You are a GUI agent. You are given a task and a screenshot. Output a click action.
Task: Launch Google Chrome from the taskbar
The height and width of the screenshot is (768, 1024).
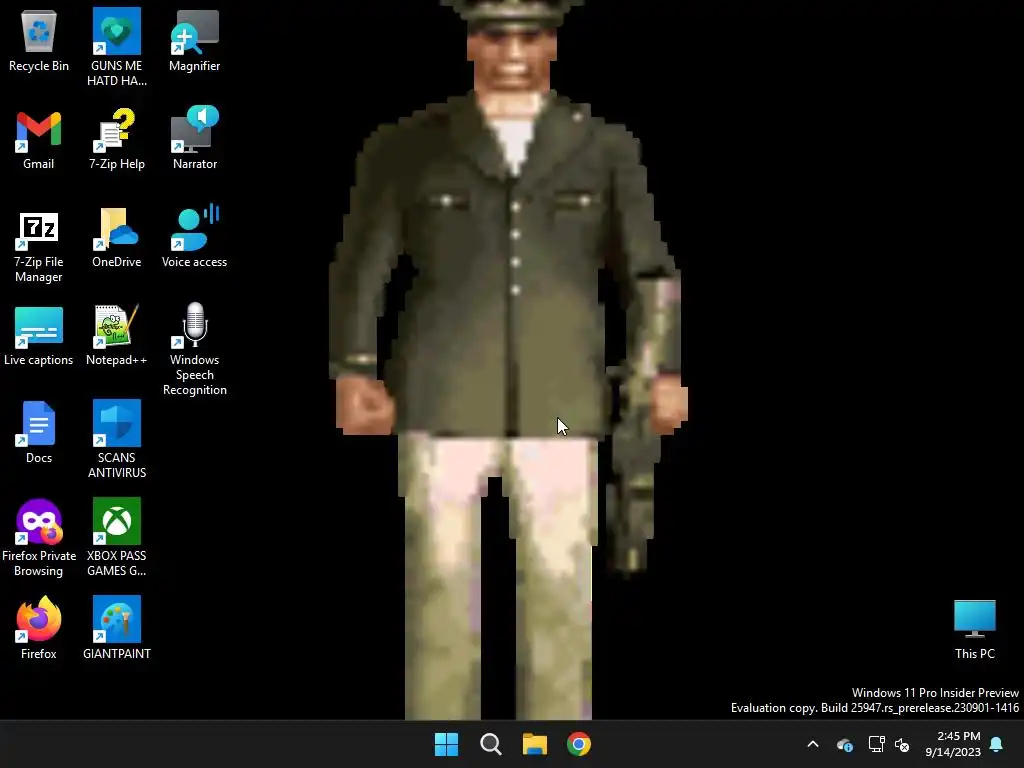579,744
